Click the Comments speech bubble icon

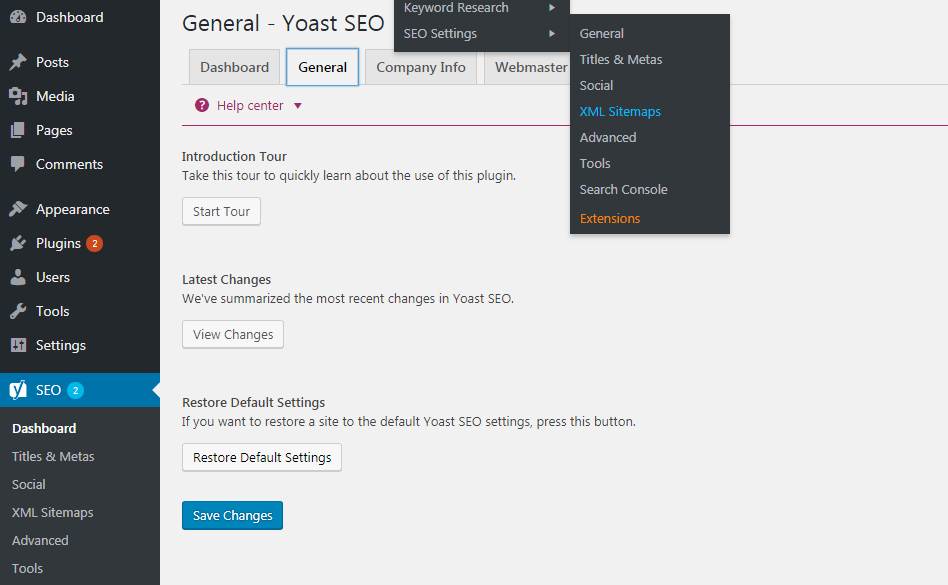(18, 164)
